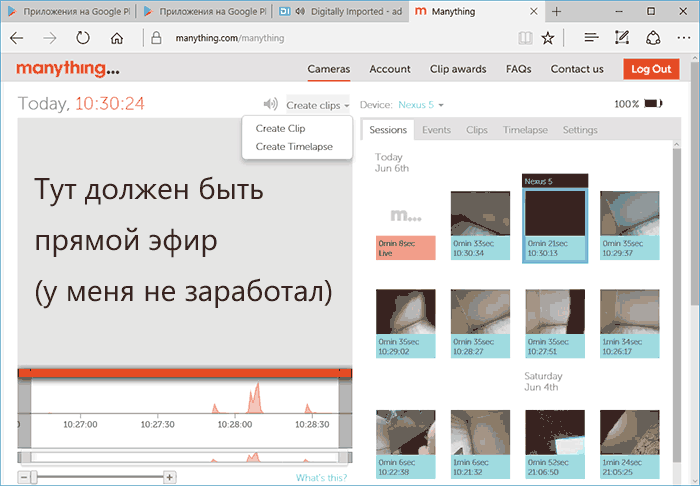Image resolution: width=700 pixels, height=486 pixels.
Task: Open the Cameras navigation item
Action: [x=329, y=69]
